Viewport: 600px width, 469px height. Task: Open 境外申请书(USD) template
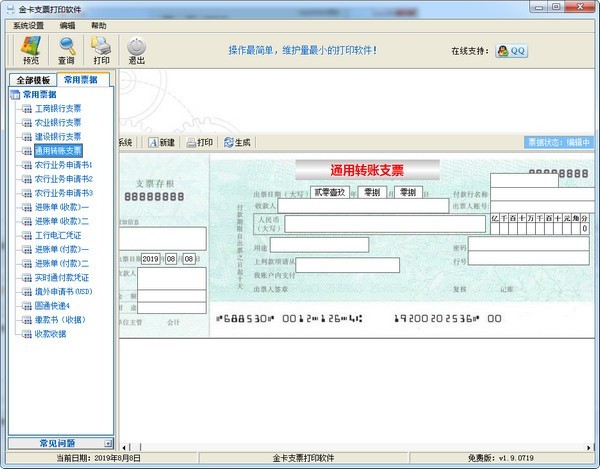(64, 290)
